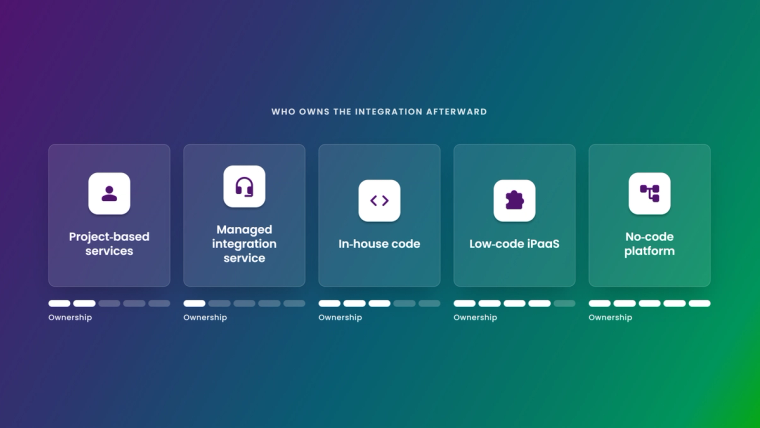The height and width of the screenshot is (428, 760).
Task: Select the 'Managed integration service' card title
Action: 244,244
